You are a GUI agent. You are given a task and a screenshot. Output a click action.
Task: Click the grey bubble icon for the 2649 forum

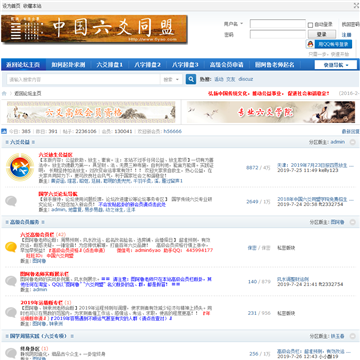click(11, 201)
